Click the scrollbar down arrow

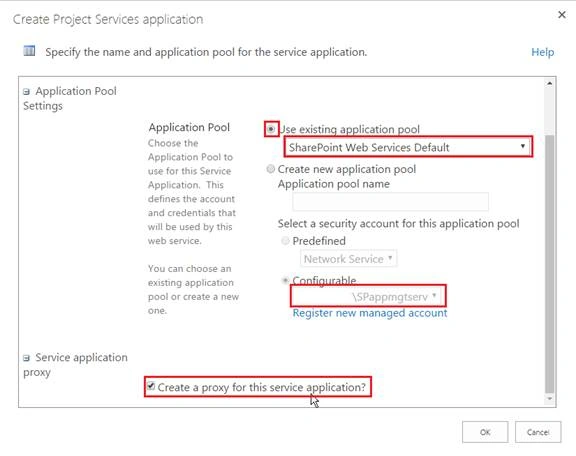tap(549, 399)
